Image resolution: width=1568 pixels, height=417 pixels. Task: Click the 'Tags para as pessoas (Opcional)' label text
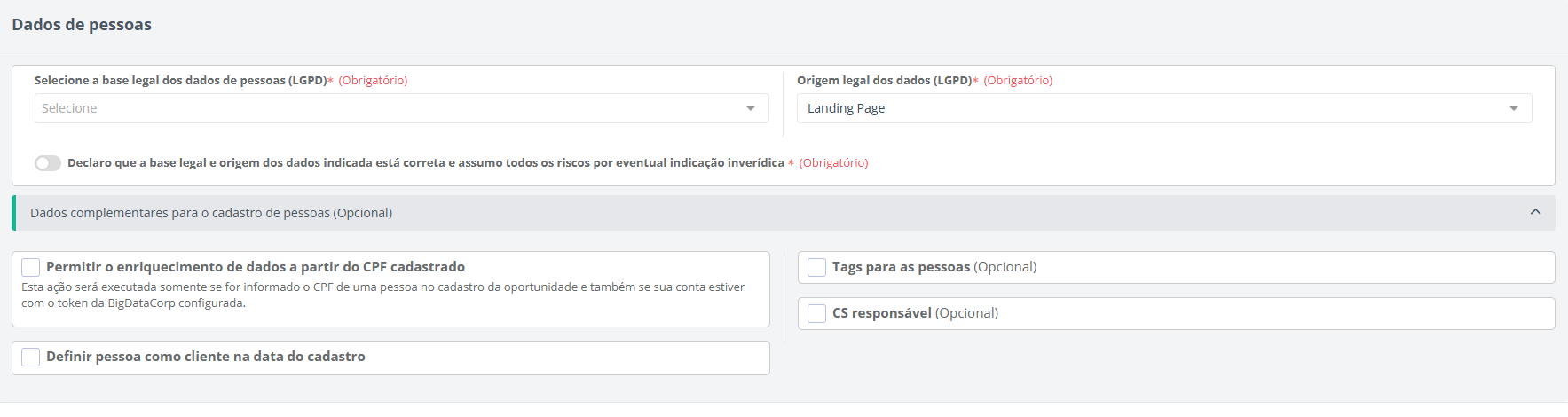(934, 267)
